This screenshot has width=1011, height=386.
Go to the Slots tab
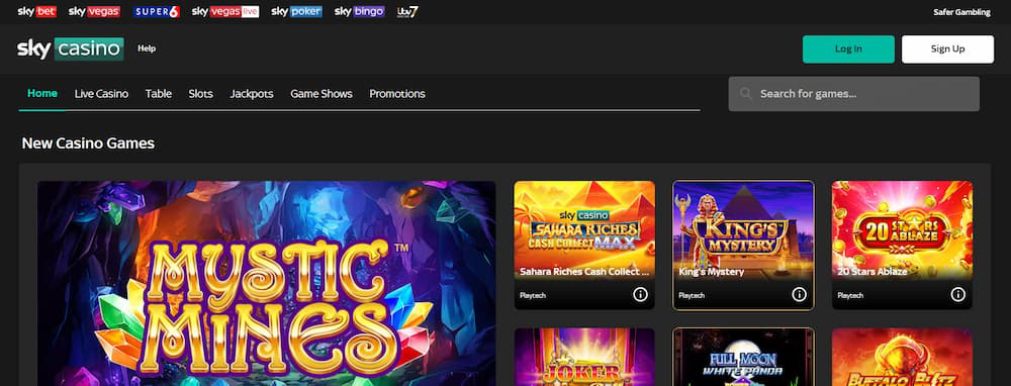(201, 93)
